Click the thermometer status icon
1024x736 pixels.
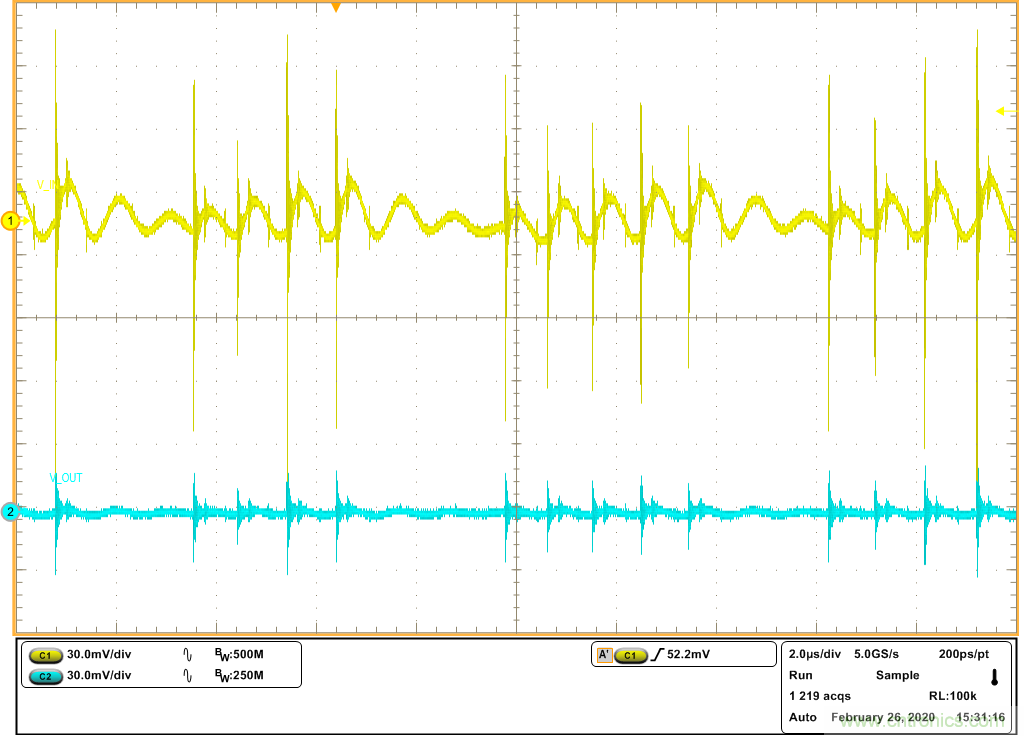994,677
